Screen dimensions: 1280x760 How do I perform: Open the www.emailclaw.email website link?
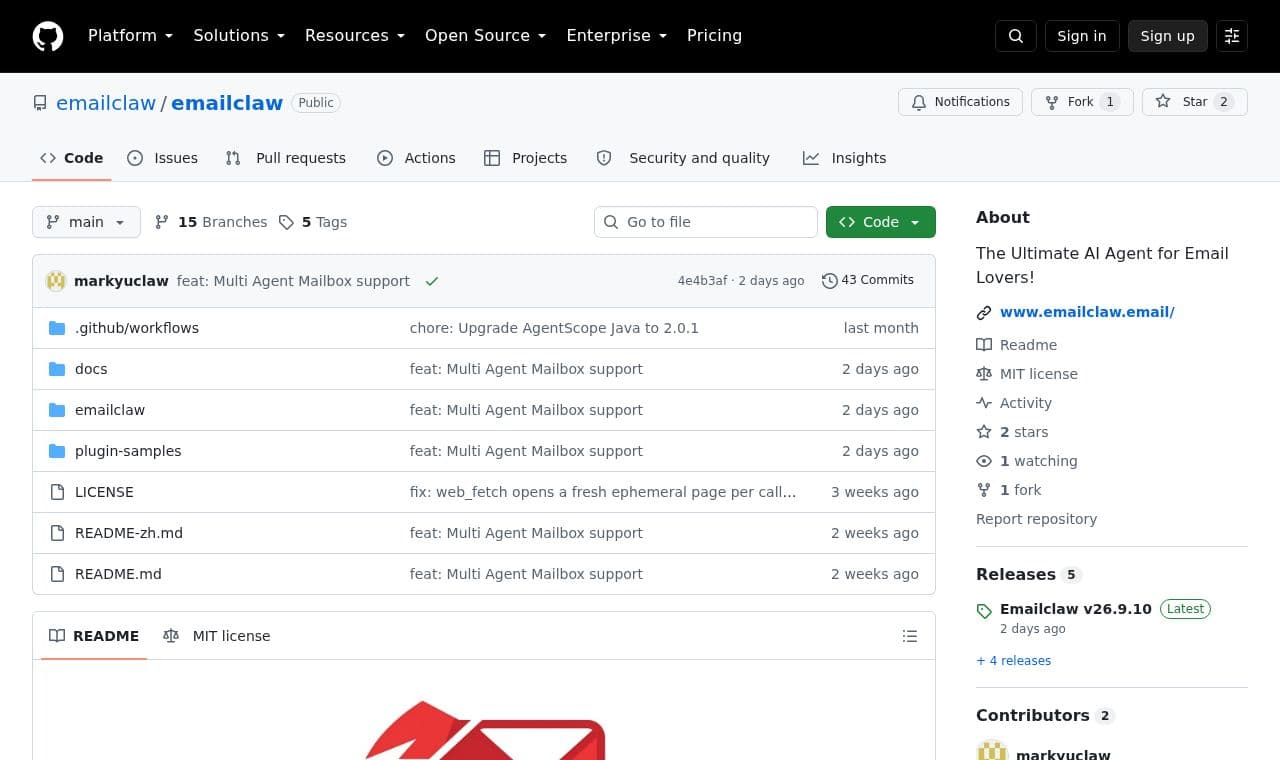1087,312
